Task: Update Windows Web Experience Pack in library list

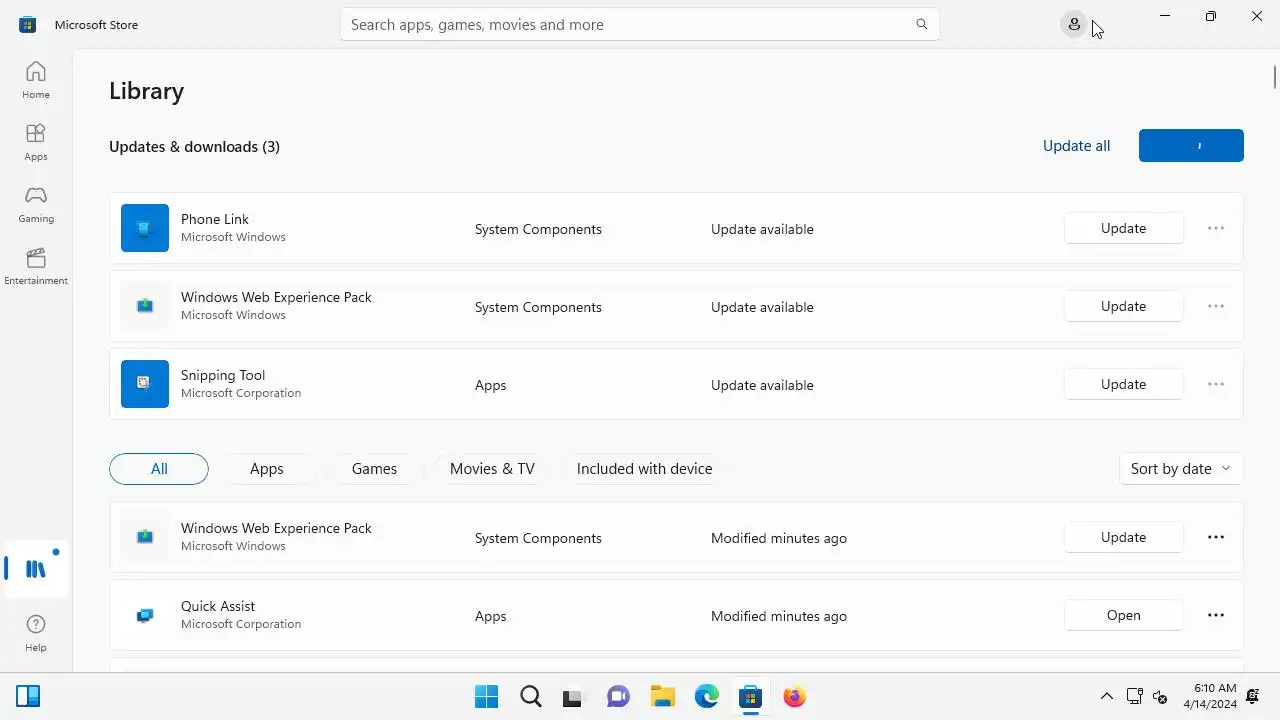Action: [x=1124, y=537]
